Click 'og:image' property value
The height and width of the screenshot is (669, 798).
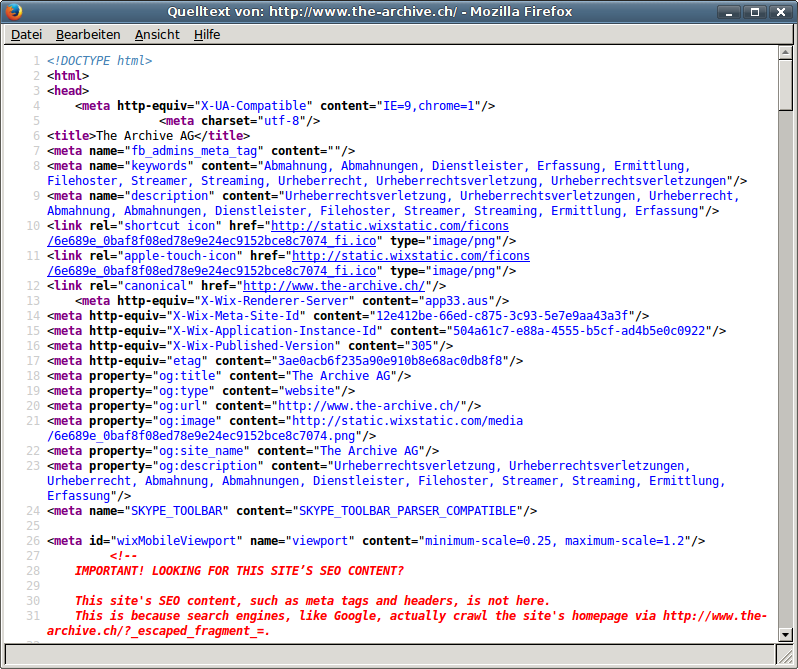tap(187, 421)
